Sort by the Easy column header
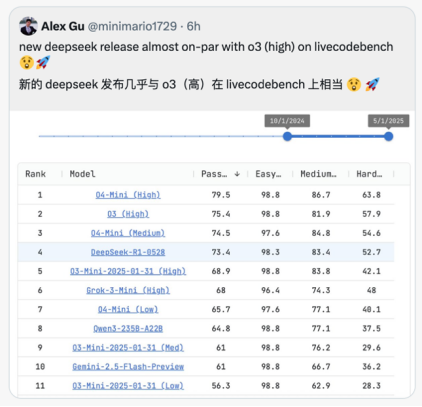422x407 pixels. (x=268, y=174)
